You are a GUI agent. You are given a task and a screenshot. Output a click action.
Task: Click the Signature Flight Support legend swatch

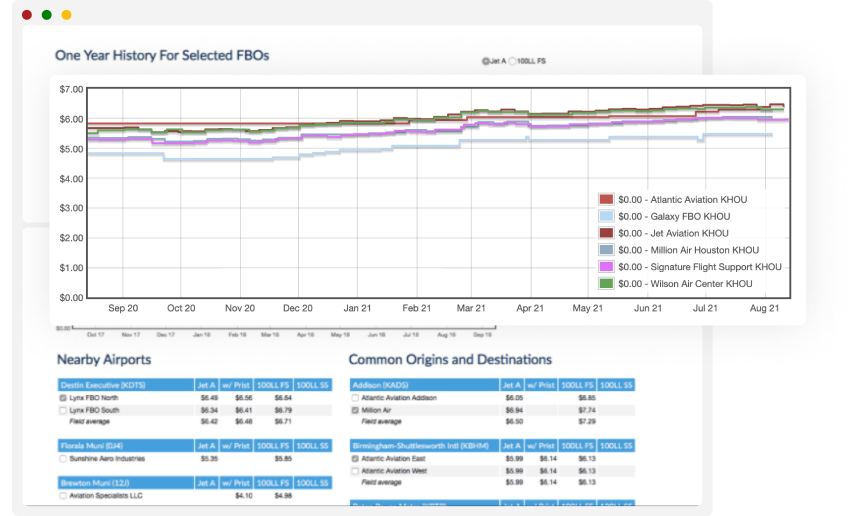point(606,267)
